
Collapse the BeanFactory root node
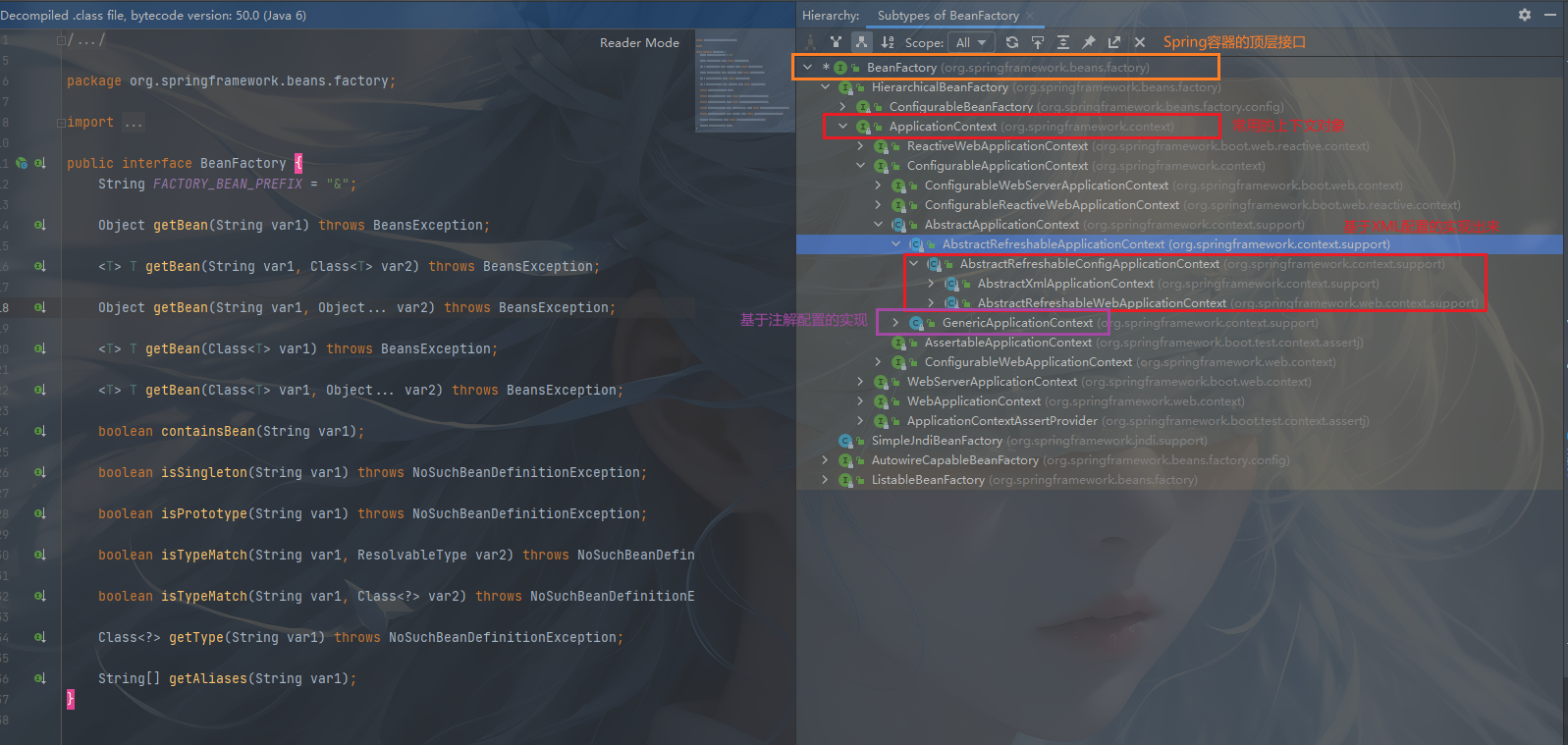point(808,68)
